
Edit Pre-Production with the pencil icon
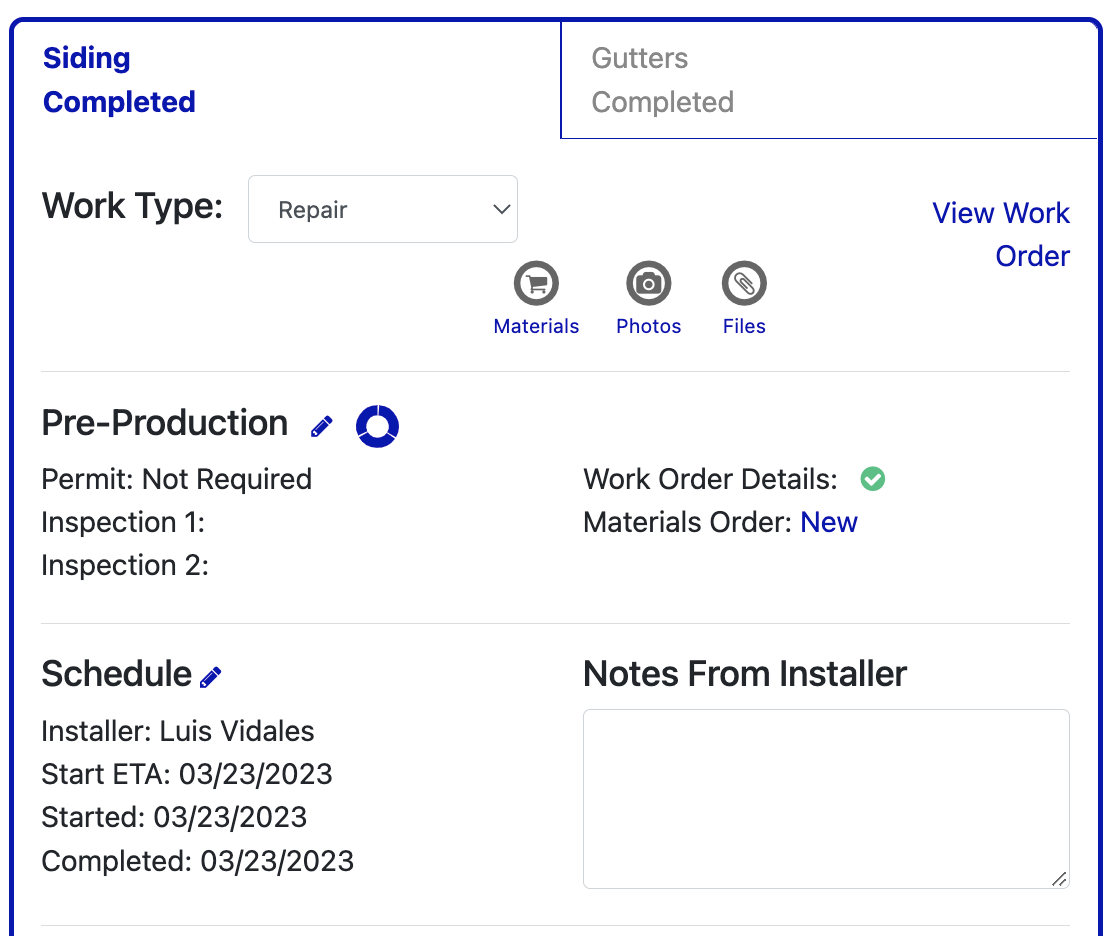pos(321,426)
